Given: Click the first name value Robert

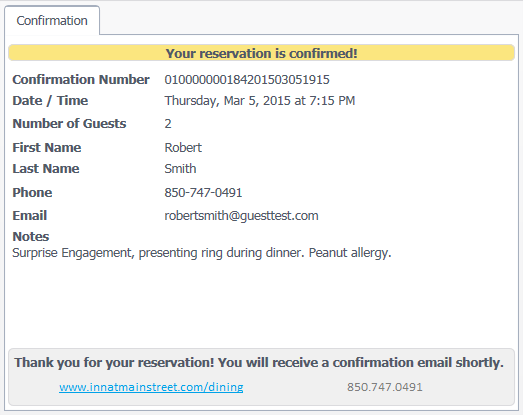Looking at the screenshot, I should tap(183, 147).
